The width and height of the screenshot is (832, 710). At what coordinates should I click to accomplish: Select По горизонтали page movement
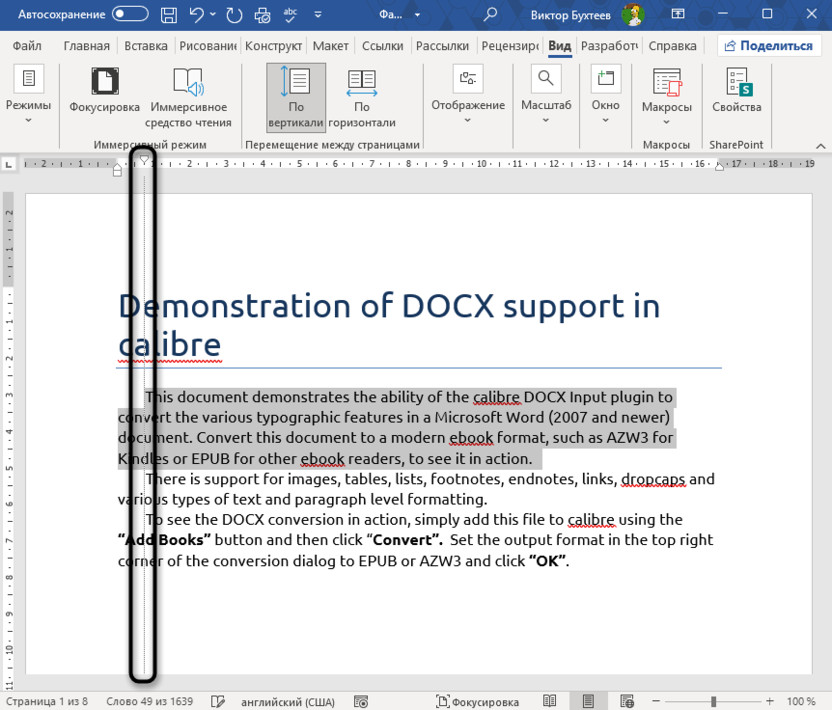361,95
